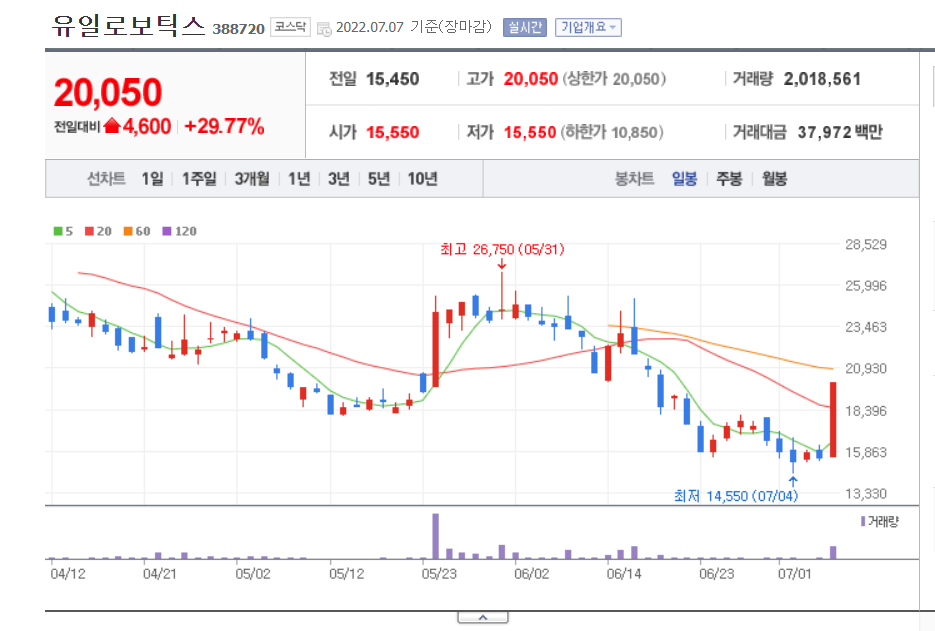Click the 선차트 label
The image size is (935, 631).
click(x=106, y=178)
